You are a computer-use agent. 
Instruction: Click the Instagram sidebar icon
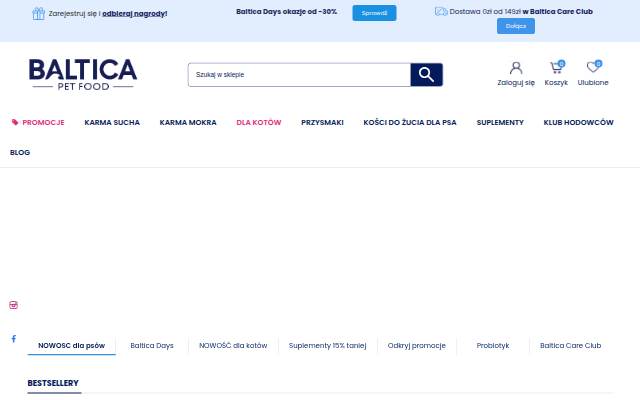(13, 305)
